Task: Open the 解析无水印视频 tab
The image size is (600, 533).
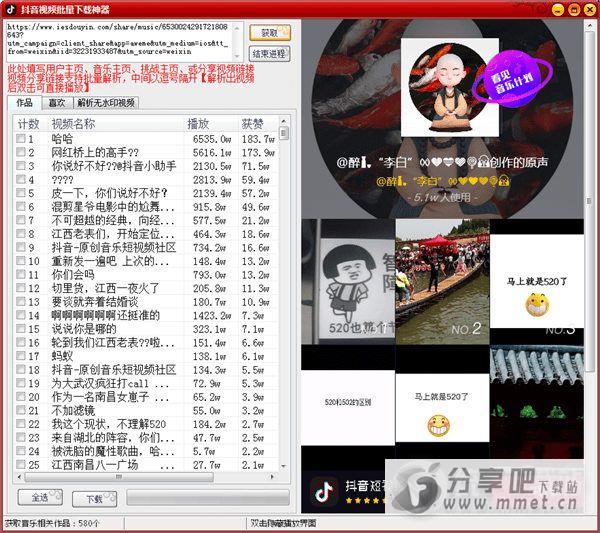Action: [106, 103]
